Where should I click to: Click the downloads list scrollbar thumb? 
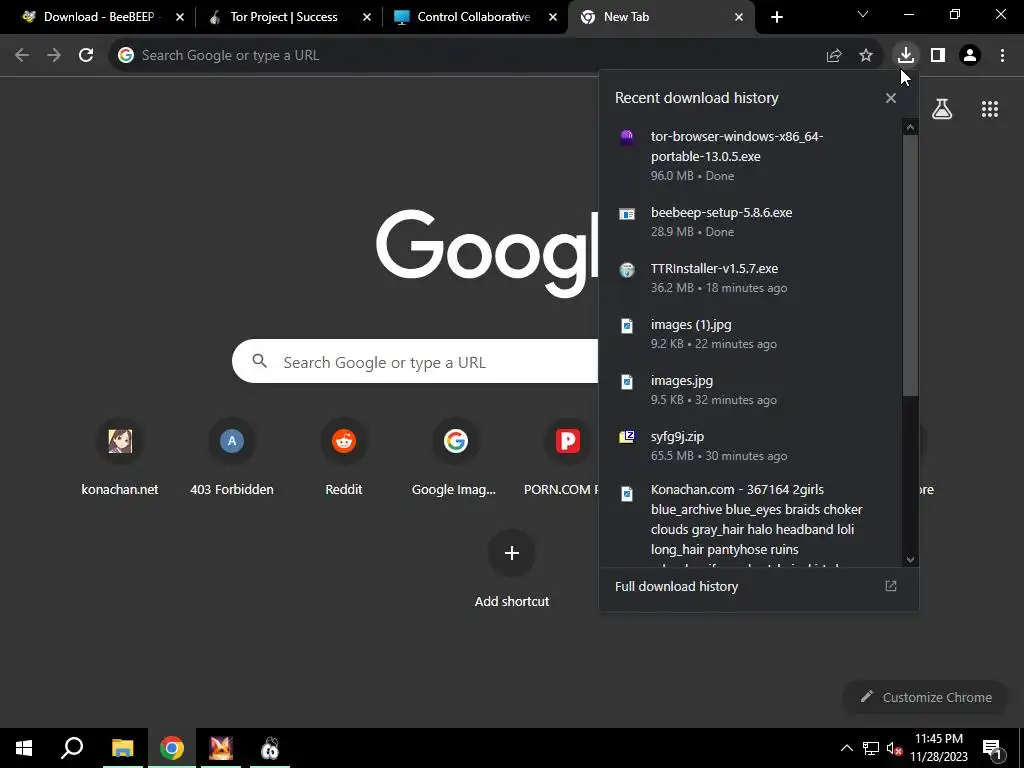pos(910,265)
